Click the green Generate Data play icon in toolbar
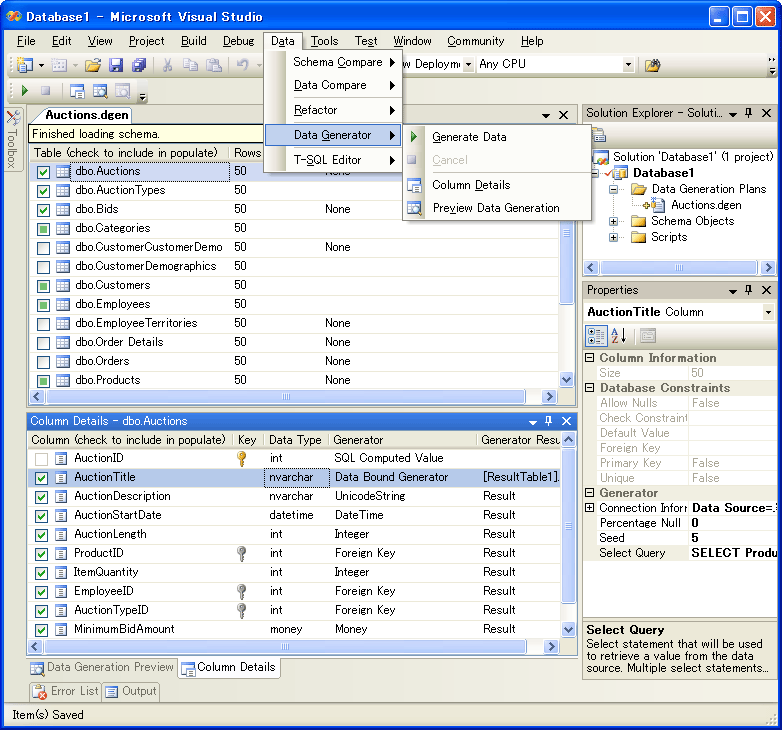Image resolution: width=782 pixels, height=730 pixels. pyautogui.click(x=24, y=91)
